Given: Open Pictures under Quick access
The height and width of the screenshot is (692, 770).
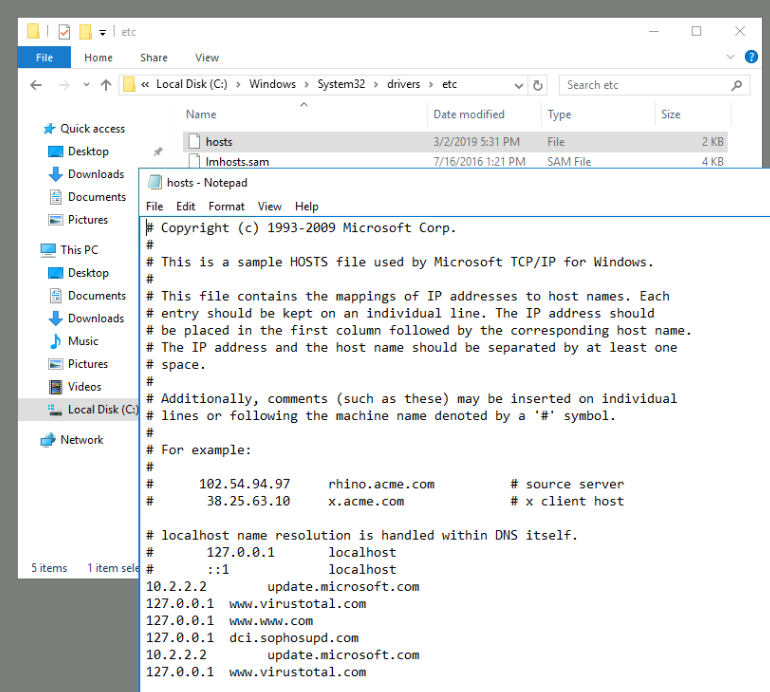Looking at the screenshot, I should tap(87, 220).
